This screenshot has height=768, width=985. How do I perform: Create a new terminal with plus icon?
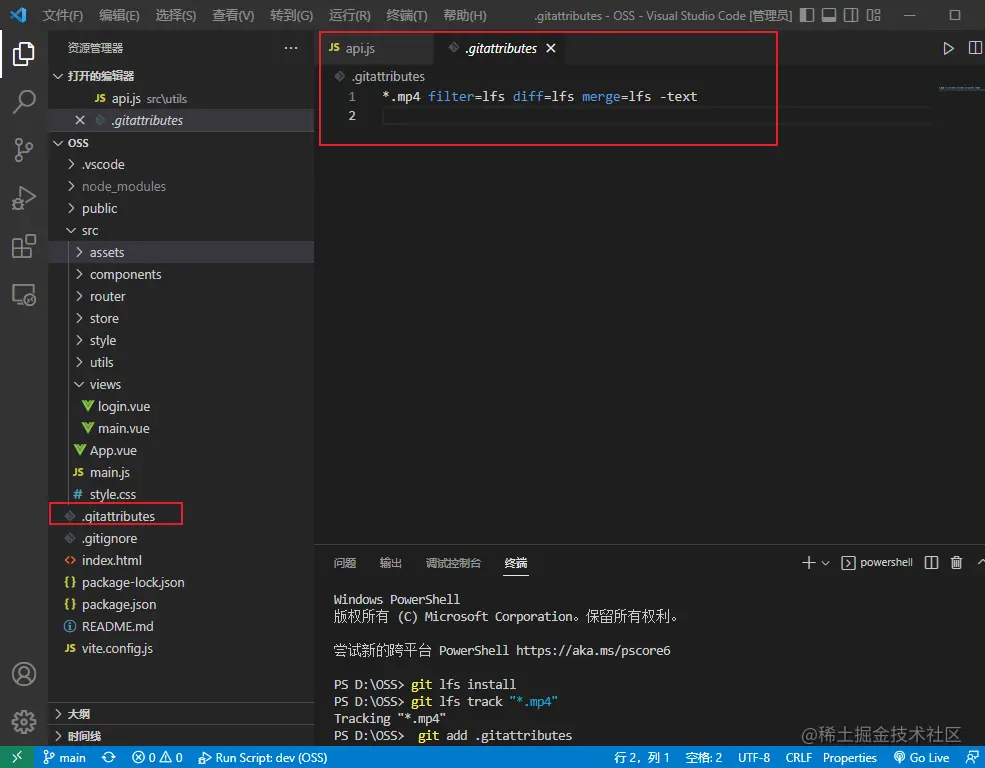(808, 563)
